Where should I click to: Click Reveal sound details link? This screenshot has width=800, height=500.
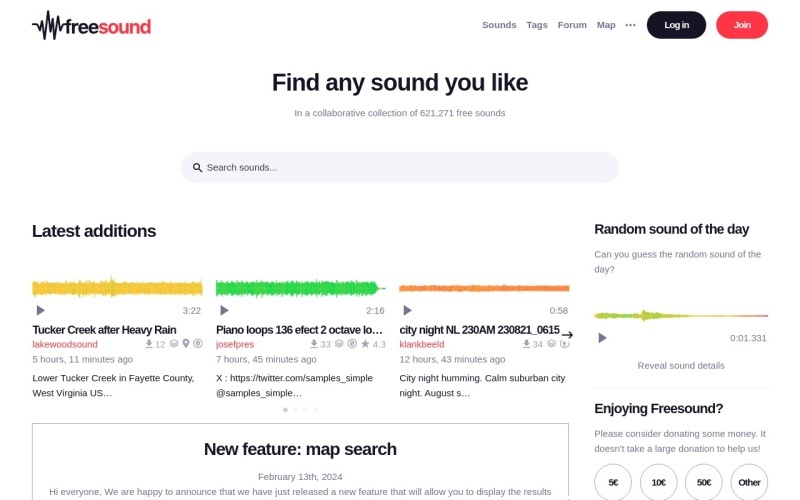pyautogui.click(x=681, y=365)
